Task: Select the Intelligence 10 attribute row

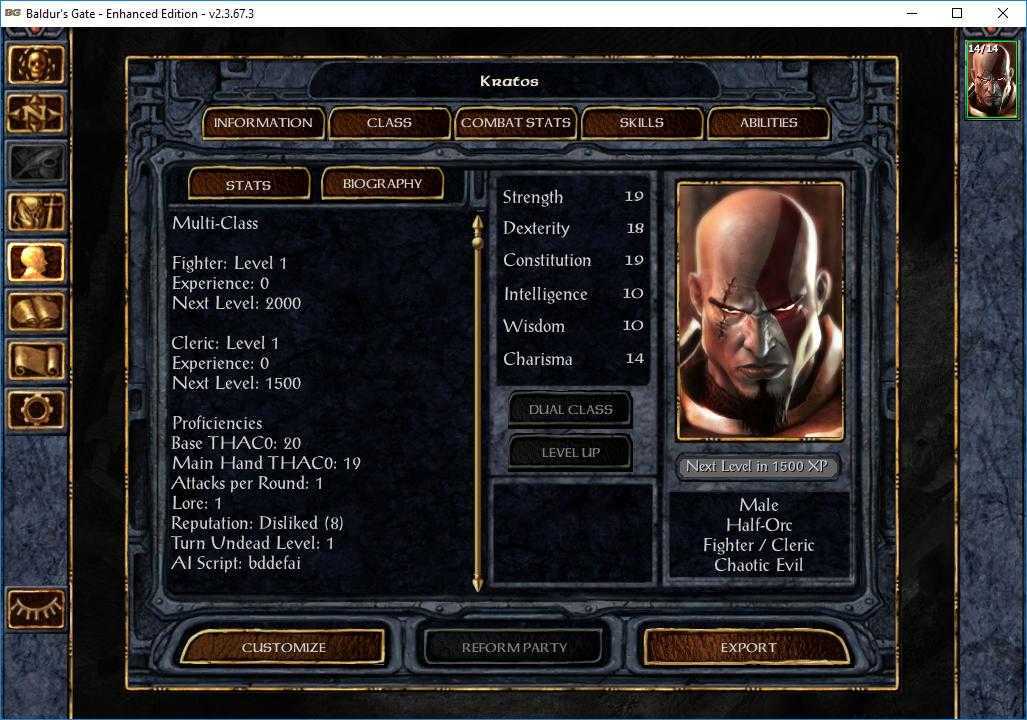Action: 573,294
